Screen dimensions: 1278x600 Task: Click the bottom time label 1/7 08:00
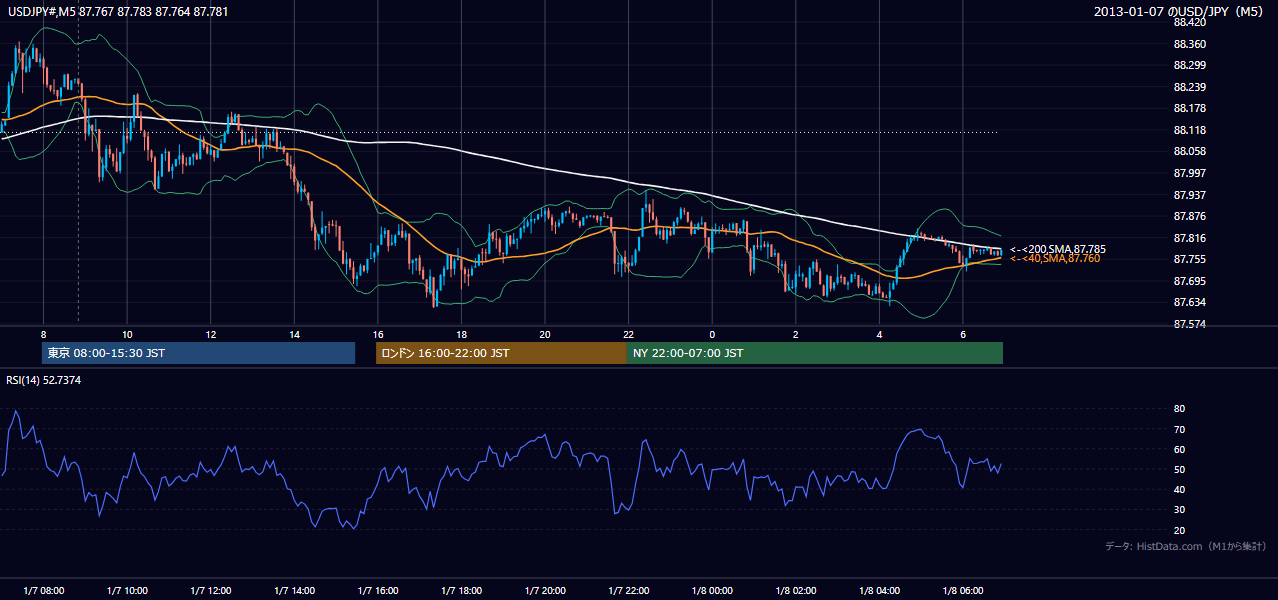pos(43,590)
